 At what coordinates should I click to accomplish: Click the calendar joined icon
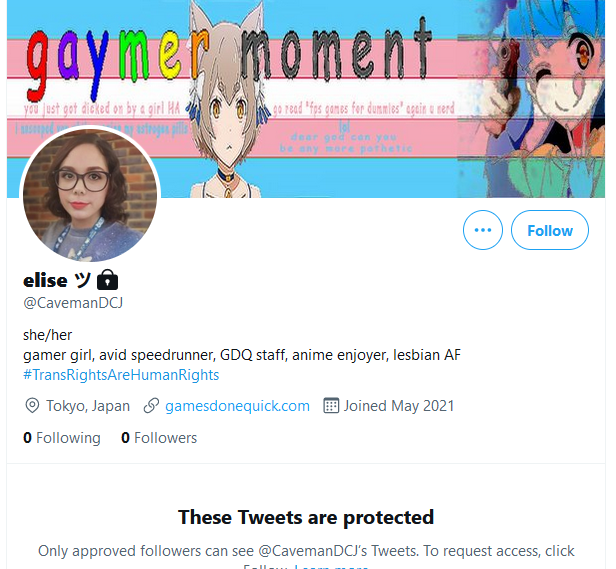point(331,406)
